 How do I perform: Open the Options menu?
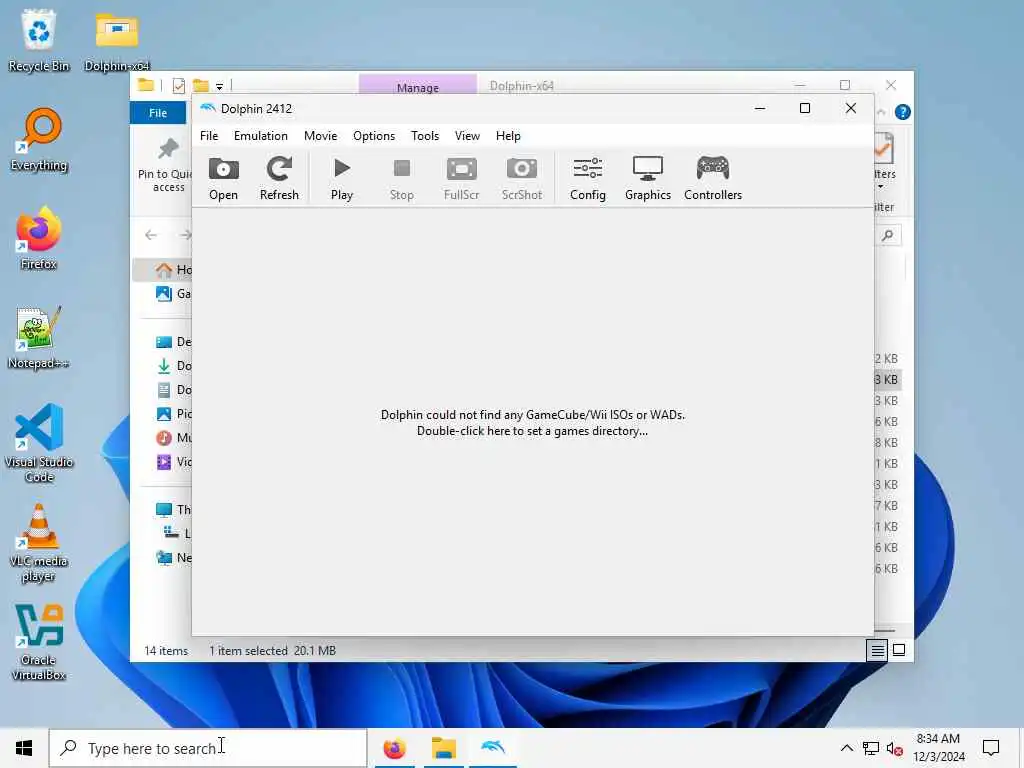(374, 136)
